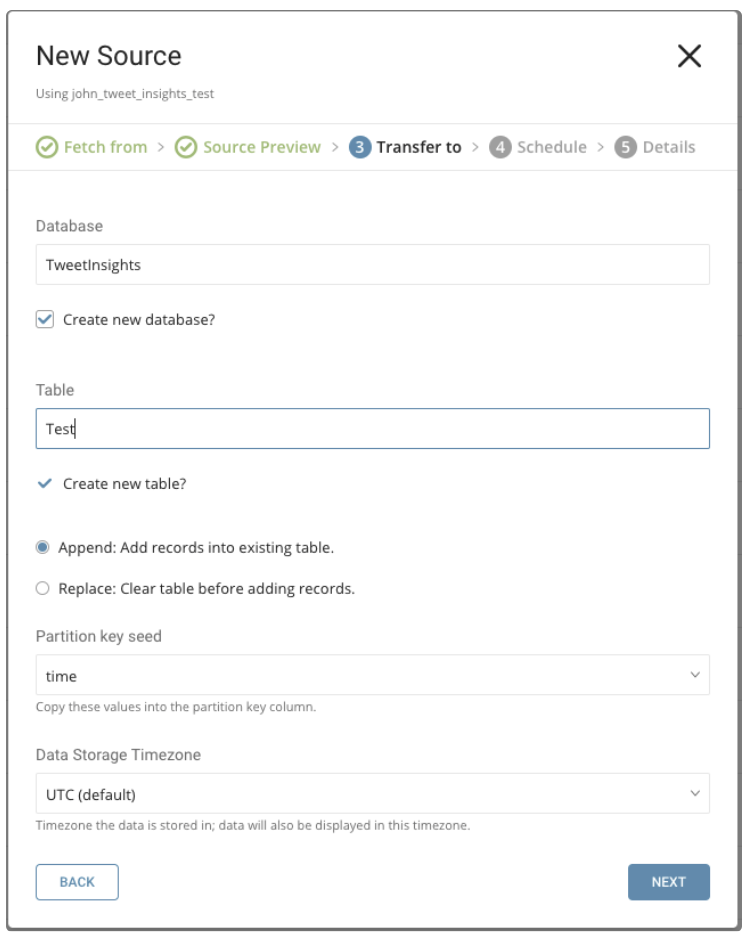Close the New Source dialog
This screenshot has height=942, width=756.
coord(689,56)
